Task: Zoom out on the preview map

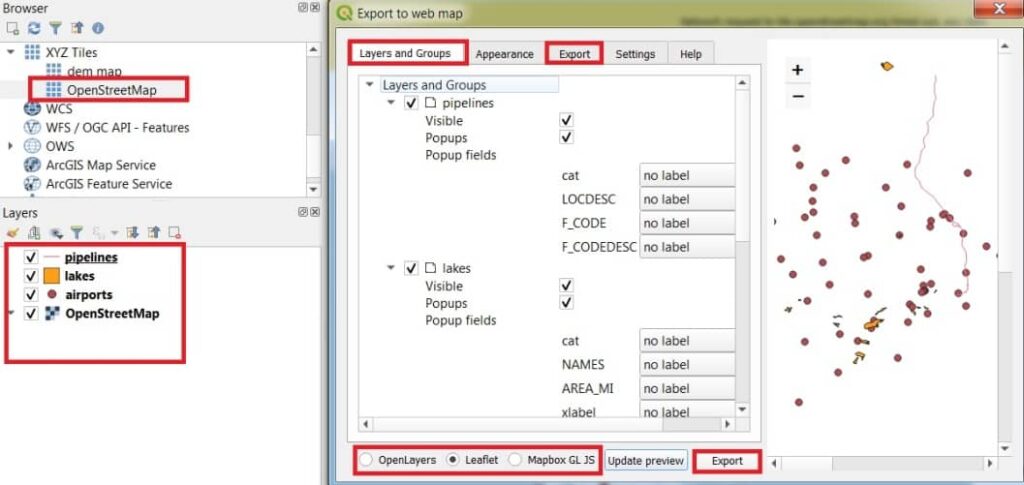Action: tap(797, 96)
